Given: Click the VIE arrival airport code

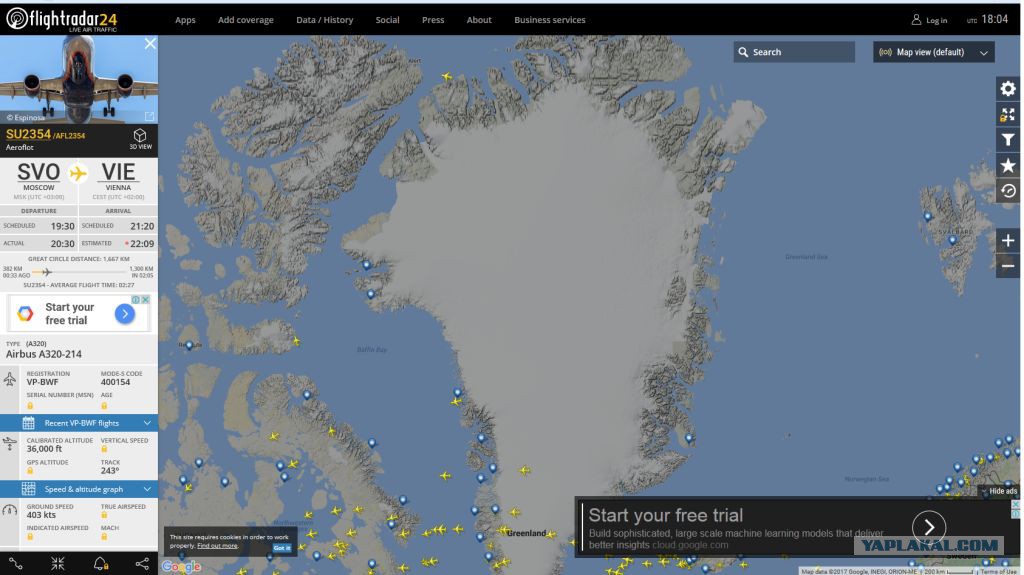Looking at the screenshot, I should pos(118,172).
